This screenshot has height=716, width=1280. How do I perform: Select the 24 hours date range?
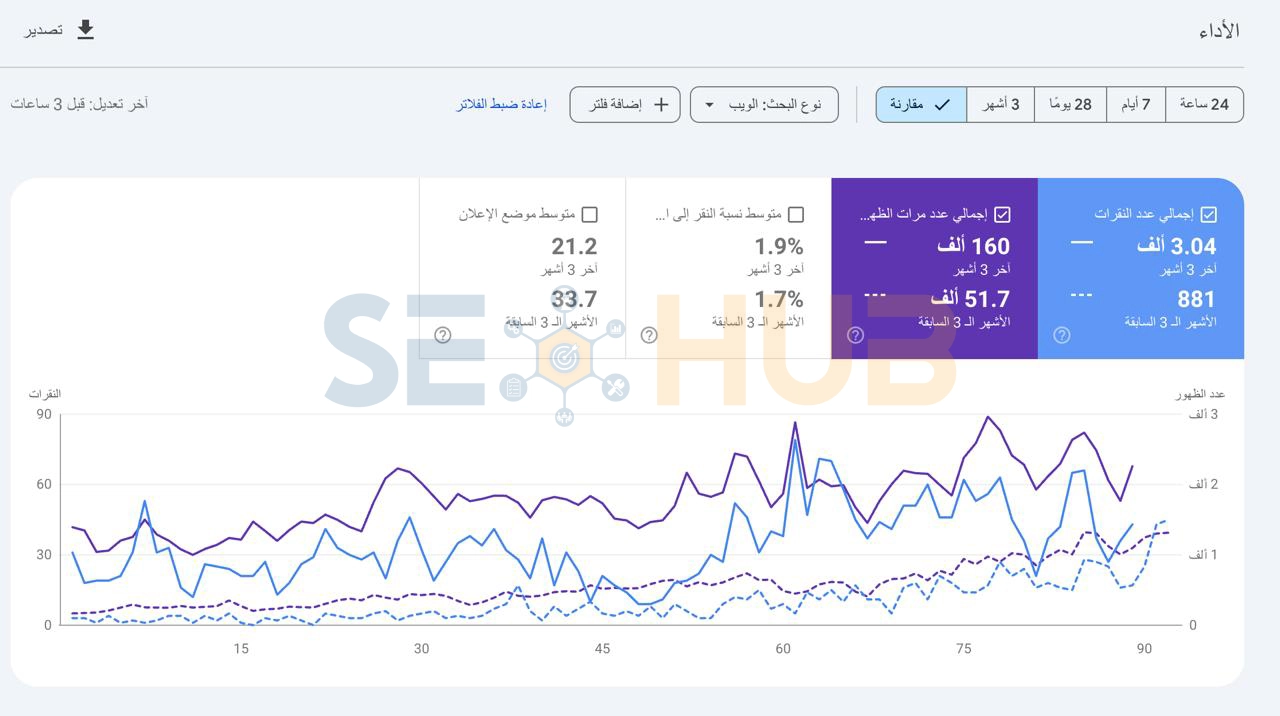(1204, 105)
